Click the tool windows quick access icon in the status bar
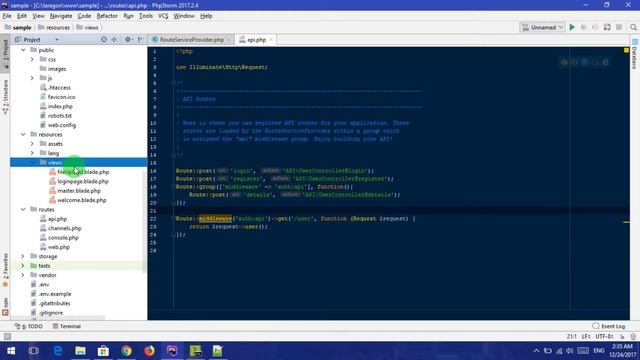The image size is (640, 360). coord(7,336)
